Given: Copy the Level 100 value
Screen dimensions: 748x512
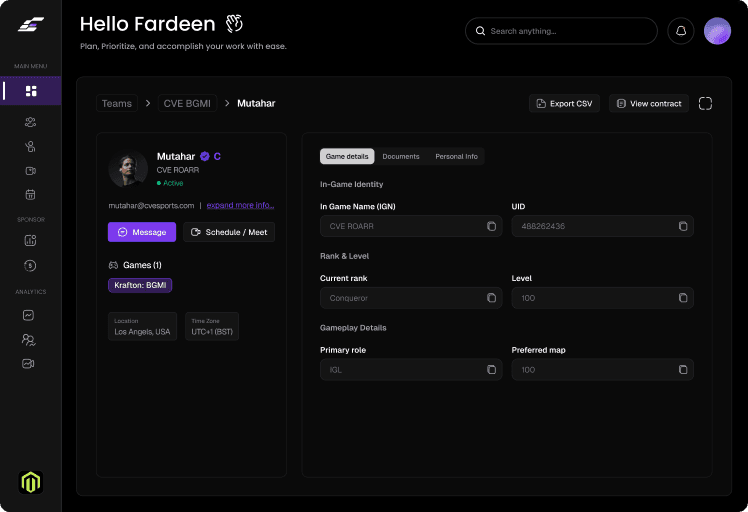Looking at the screenshot, I should [x=683, y=298].
